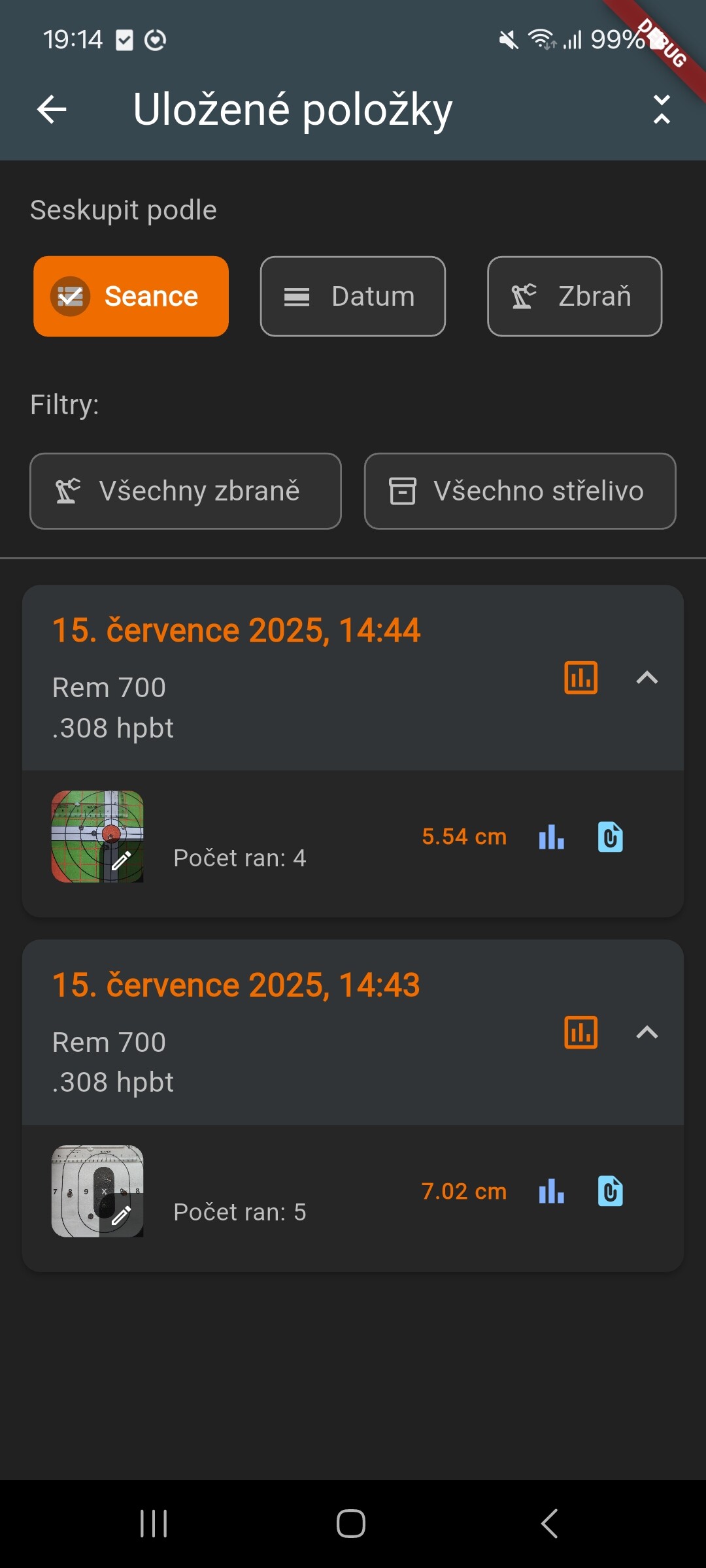Collapse the 14:43 session card
Screen dimensions: 706x1568
647,1032
